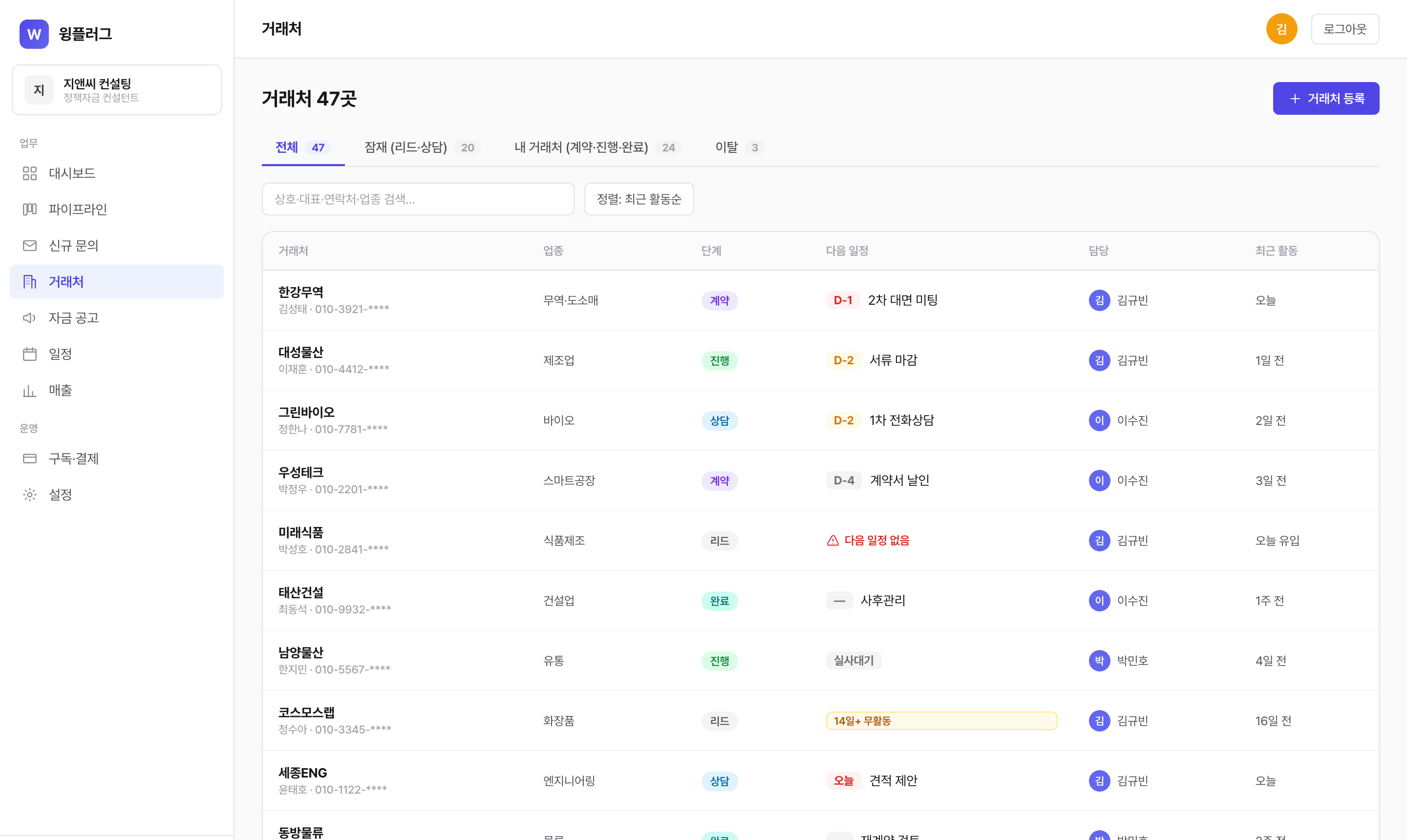Click the 지 workspace avatar tile

[39, 90]
